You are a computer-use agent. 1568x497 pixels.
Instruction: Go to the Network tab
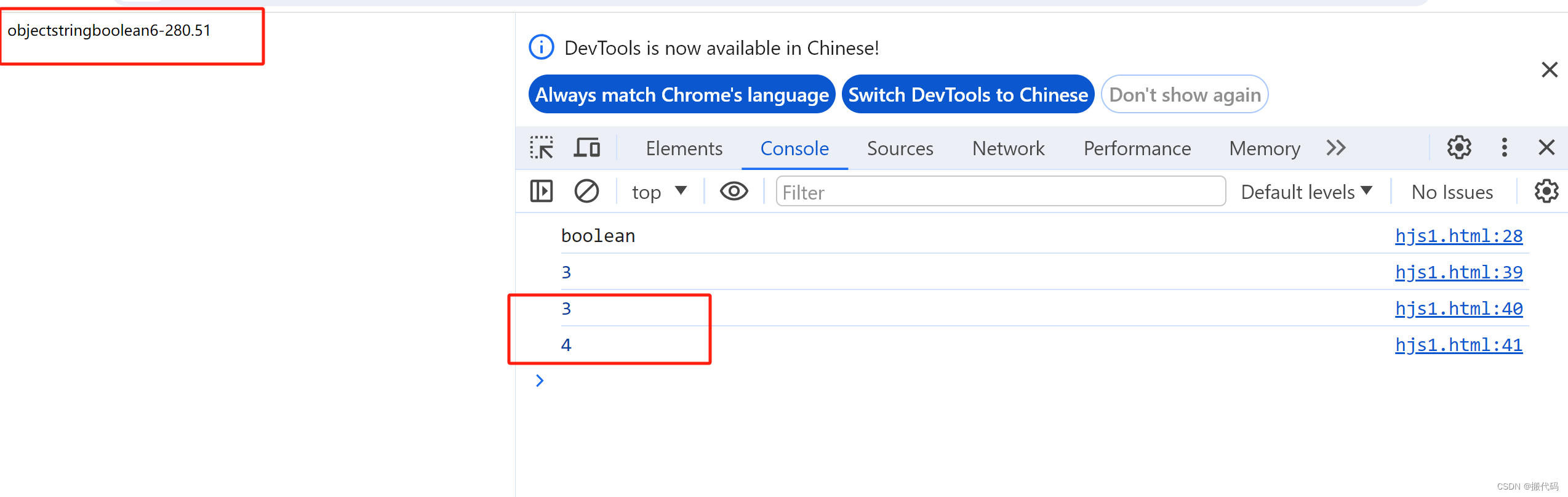(x=1009, y=148)
